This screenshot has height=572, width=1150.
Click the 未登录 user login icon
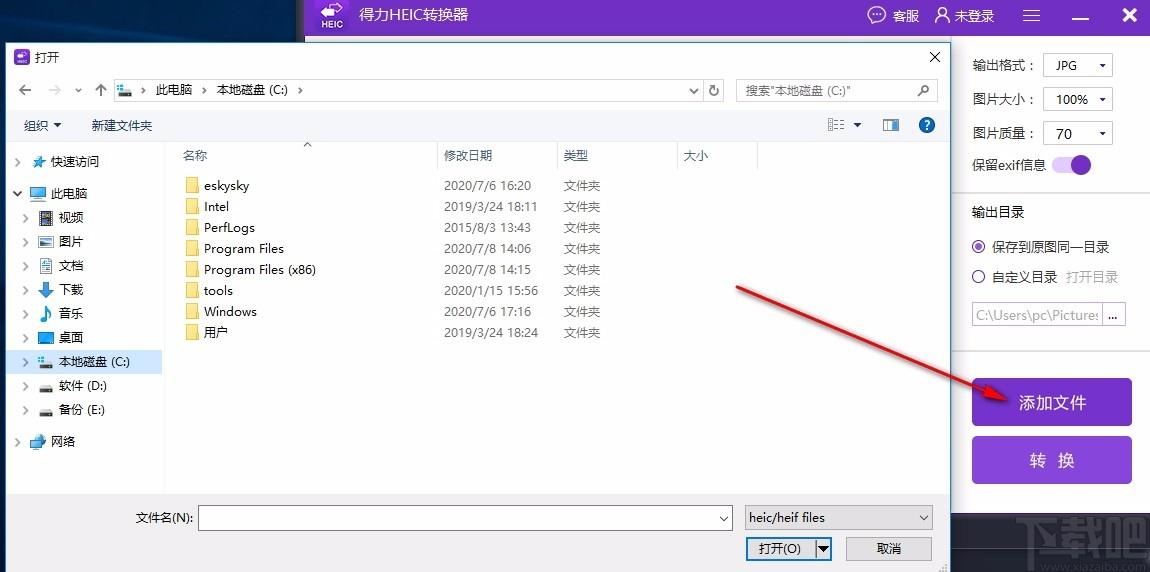pyautogui.click(x=942, y=15)
